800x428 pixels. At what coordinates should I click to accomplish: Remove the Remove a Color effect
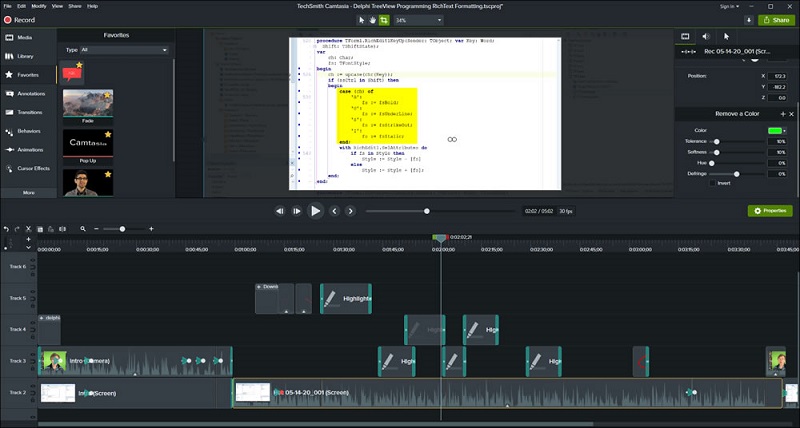tap(792, 114)
